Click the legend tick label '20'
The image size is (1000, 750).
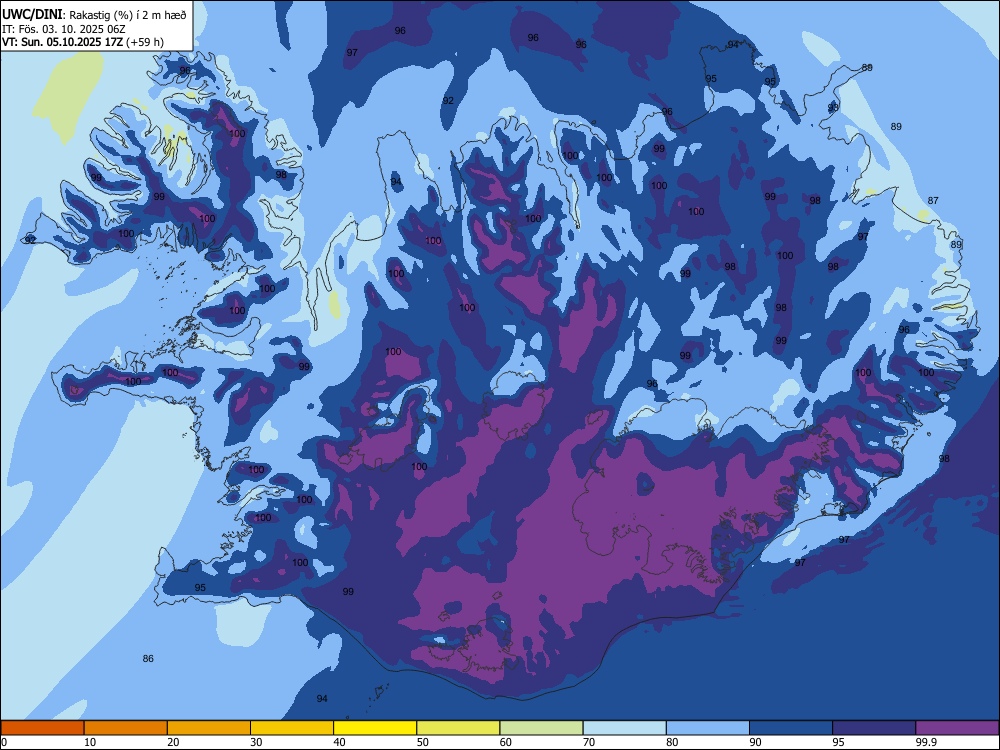click(x=173, y=742)
